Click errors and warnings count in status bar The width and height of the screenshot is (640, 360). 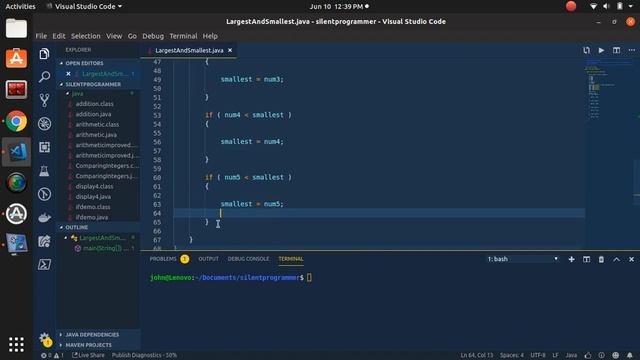click(52, 355)
